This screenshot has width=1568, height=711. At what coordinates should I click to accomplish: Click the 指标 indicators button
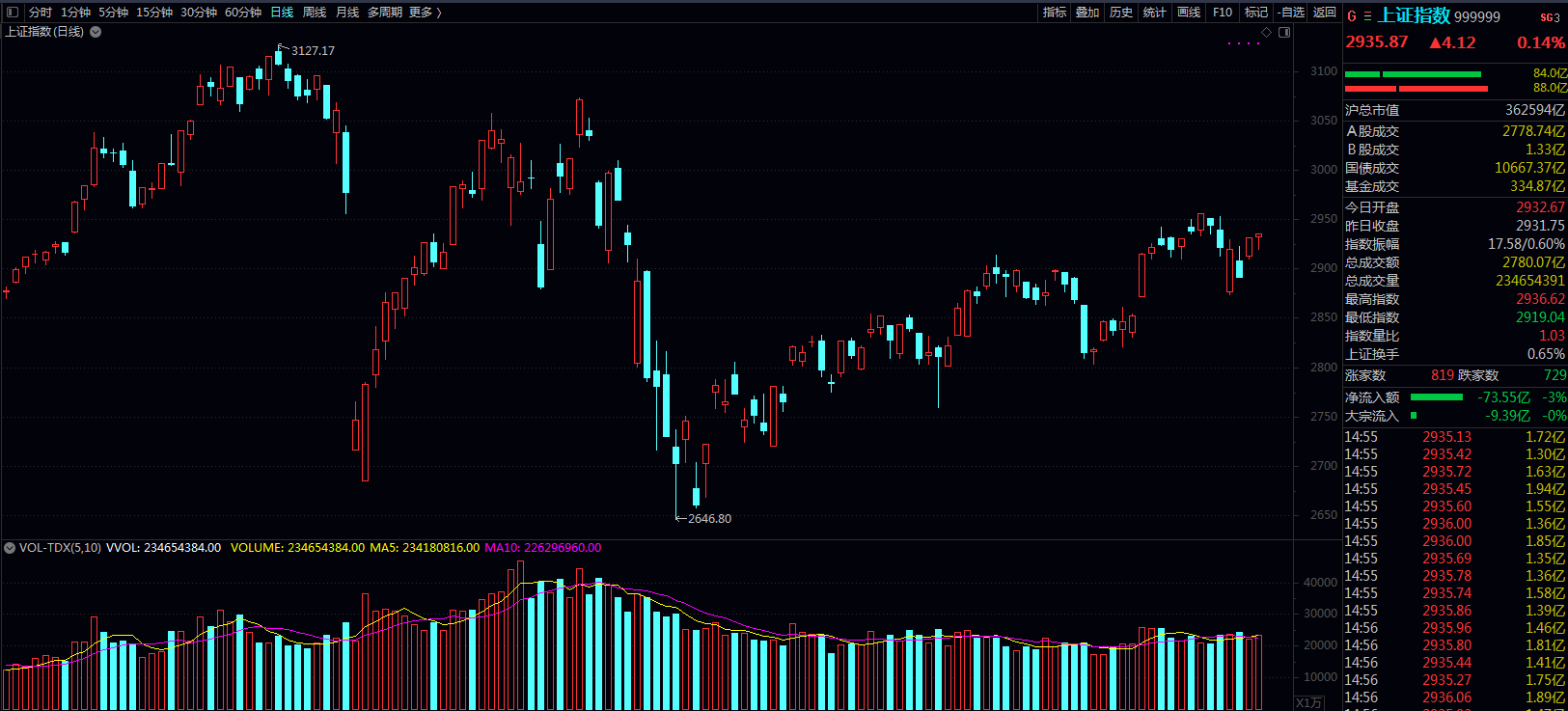1055,13
